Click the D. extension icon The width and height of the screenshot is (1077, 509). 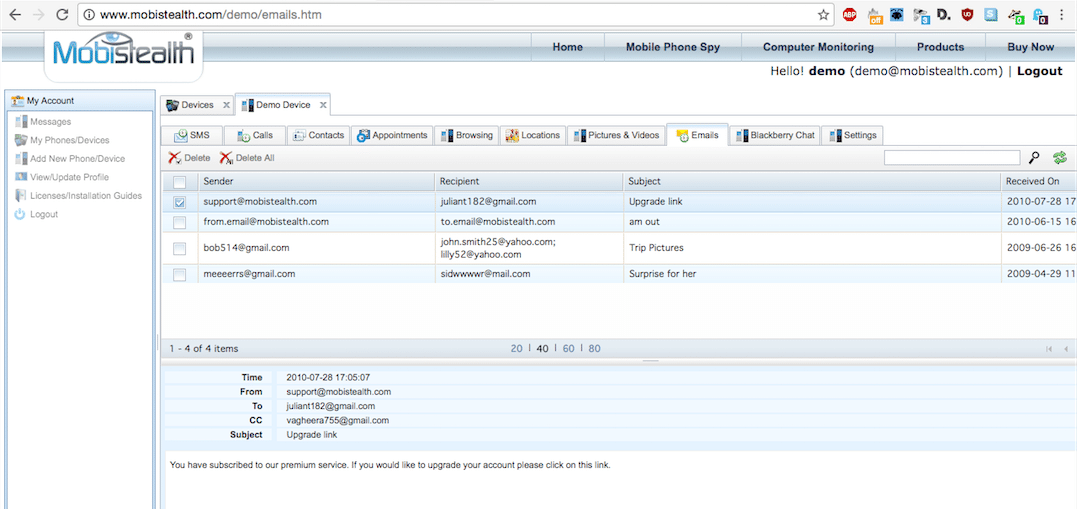click(944, 14)
